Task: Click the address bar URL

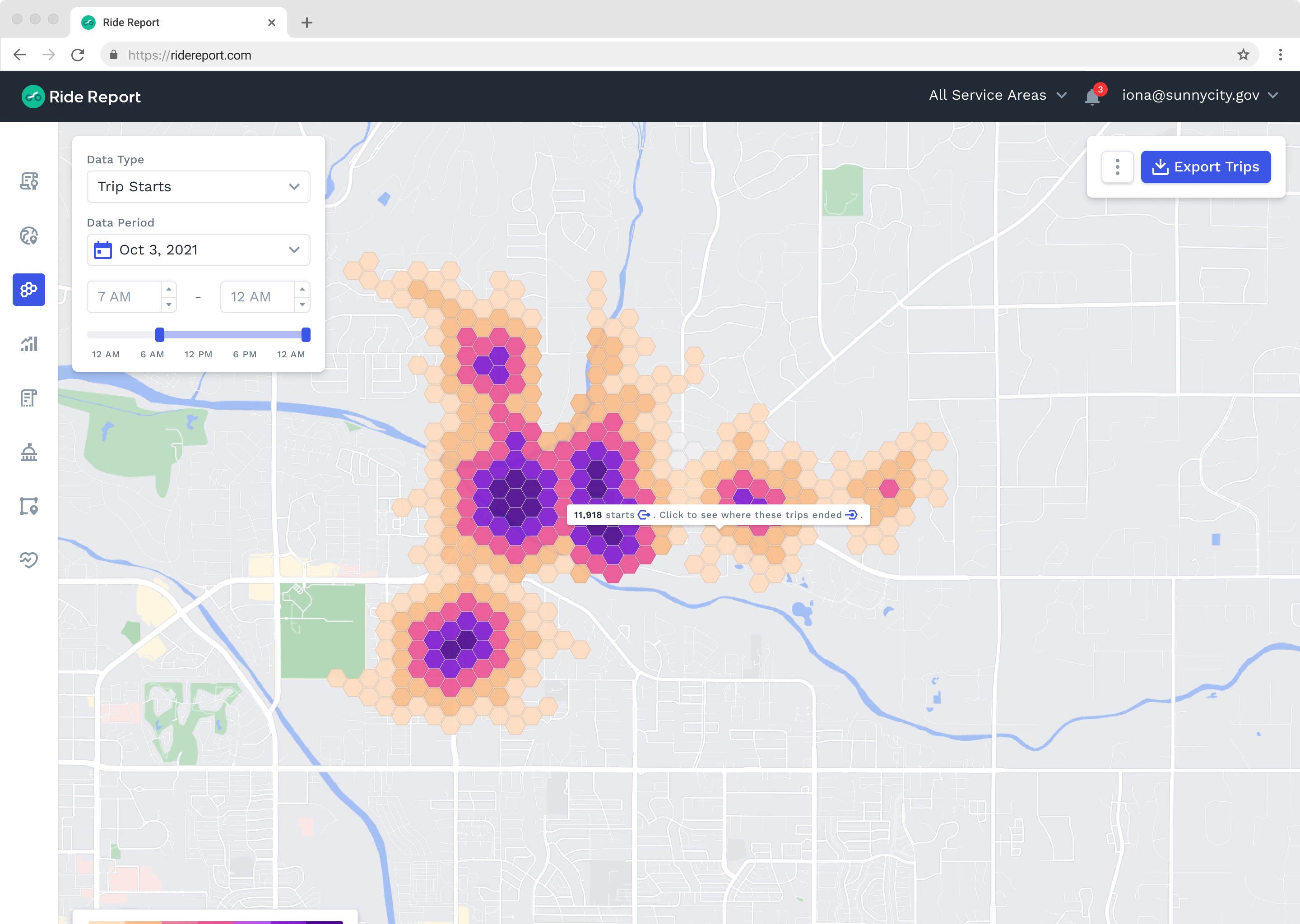Action: pyautogui.click(x=190, y=55)
